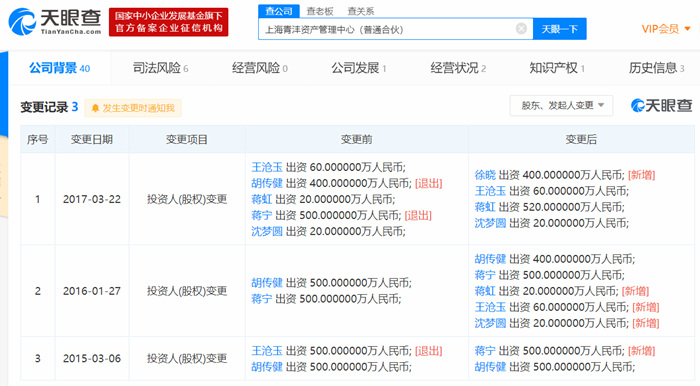
Task: Switch to the 查老板 search tab
Action: pyautogui.click(x=320, y=11)
